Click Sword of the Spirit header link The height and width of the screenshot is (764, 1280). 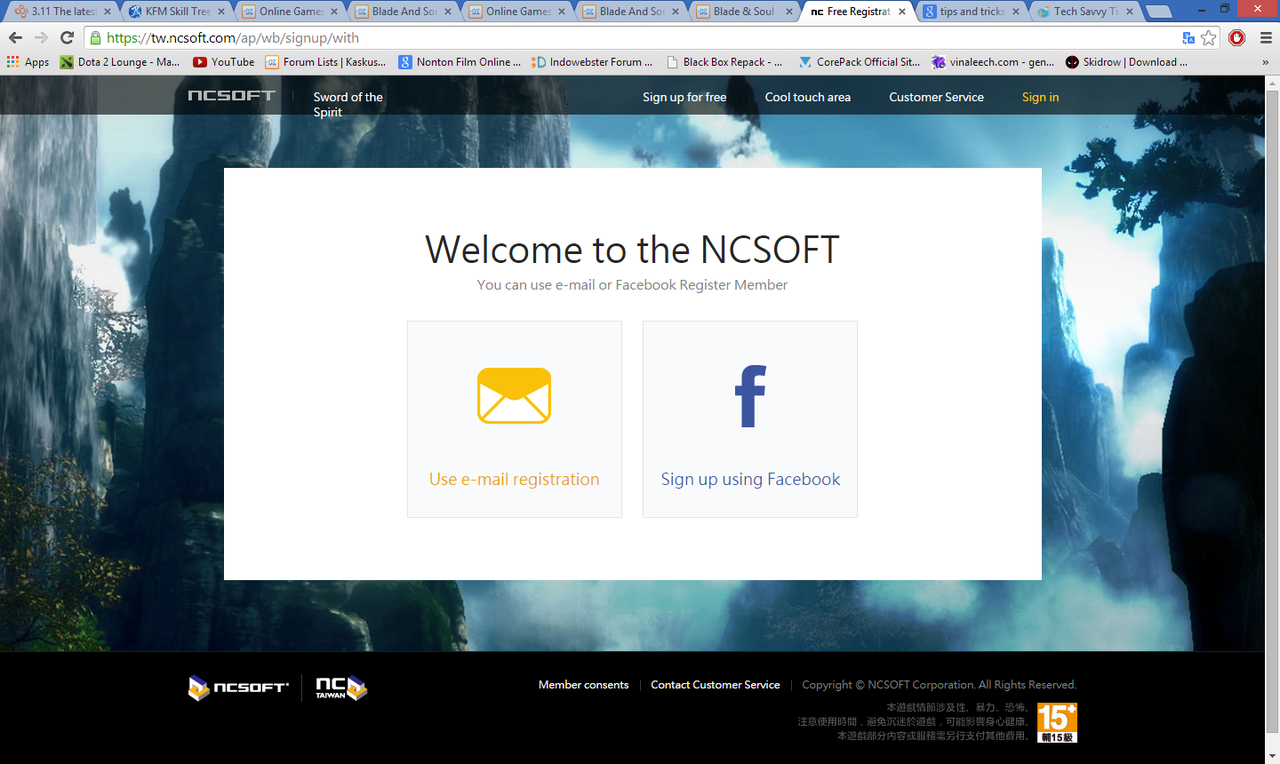coord(348,104)
